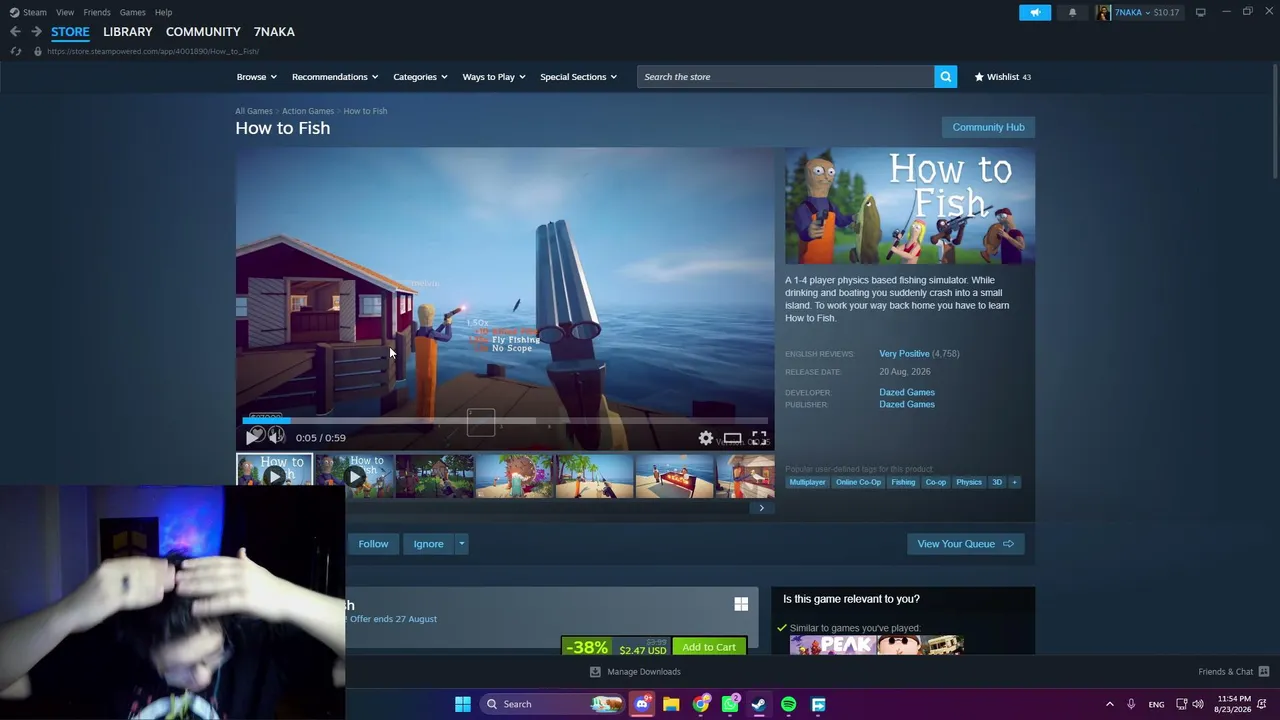This screenshot has height=720, width=1280.
Task: Open the View menu
Action: tap(65, 12)
